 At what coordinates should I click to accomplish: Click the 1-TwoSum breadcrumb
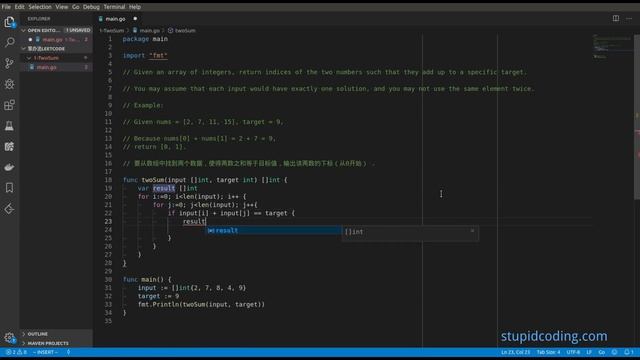click(112, 31)
